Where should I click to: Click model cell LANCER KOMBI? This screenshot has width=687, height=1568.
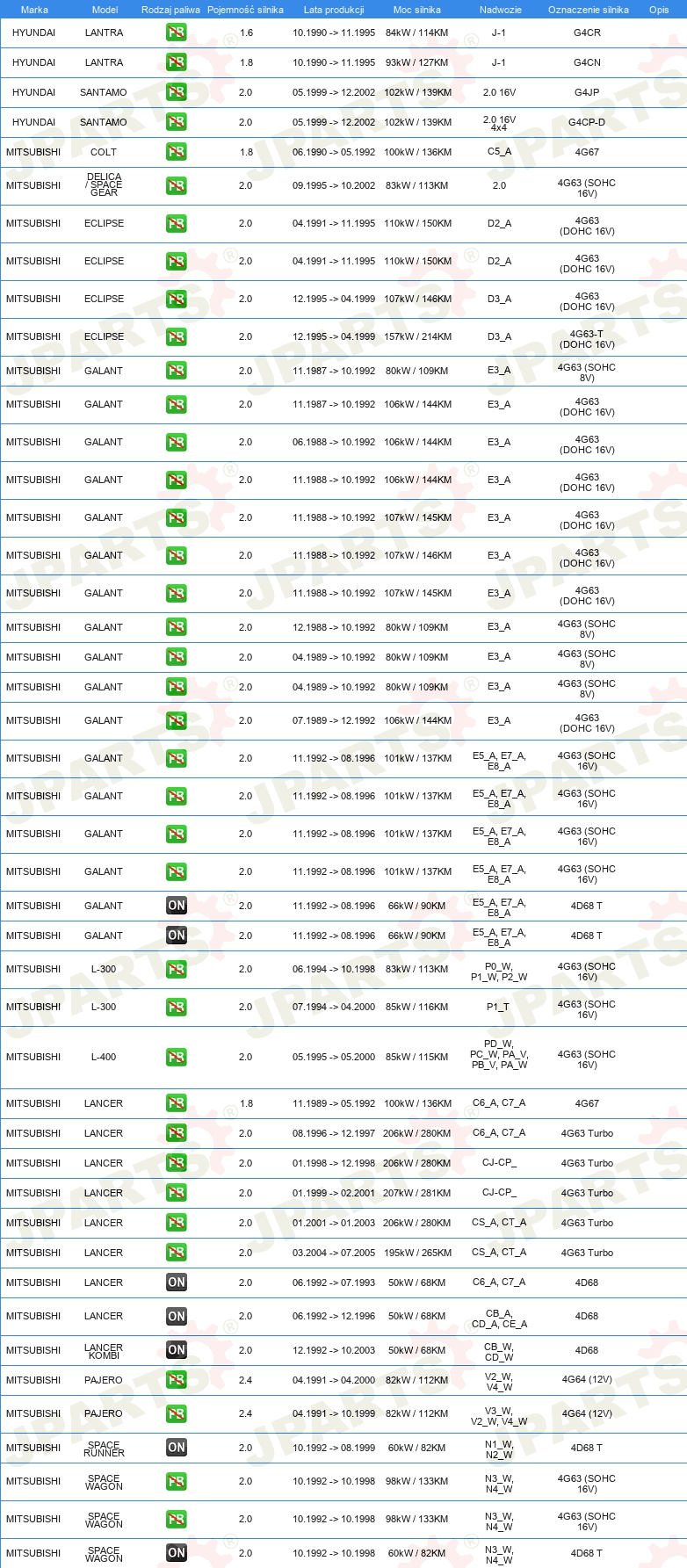pyautogui.click(x=104, y=1351)
